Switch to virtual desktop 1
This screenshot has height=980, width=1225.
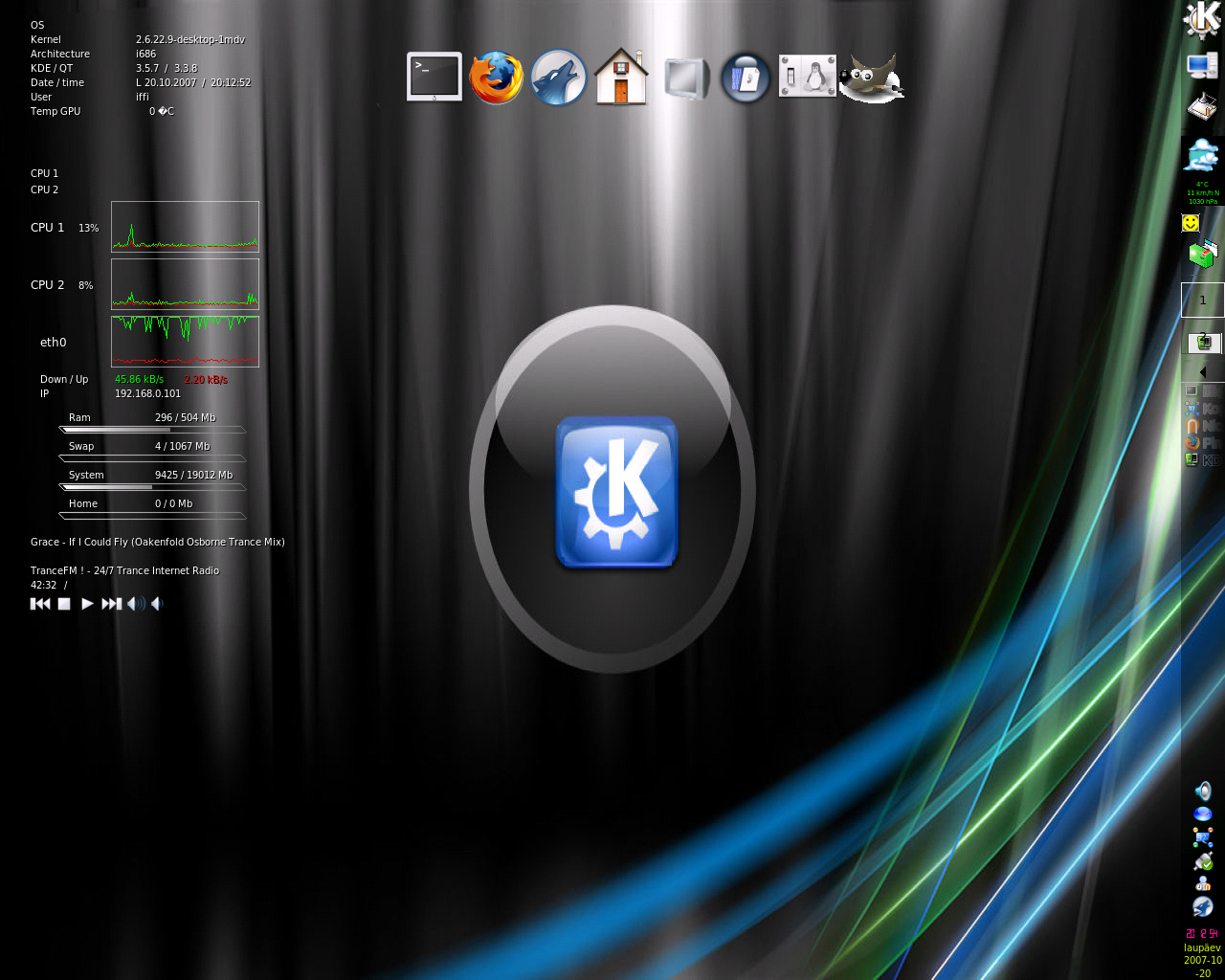click(1202, 300)
